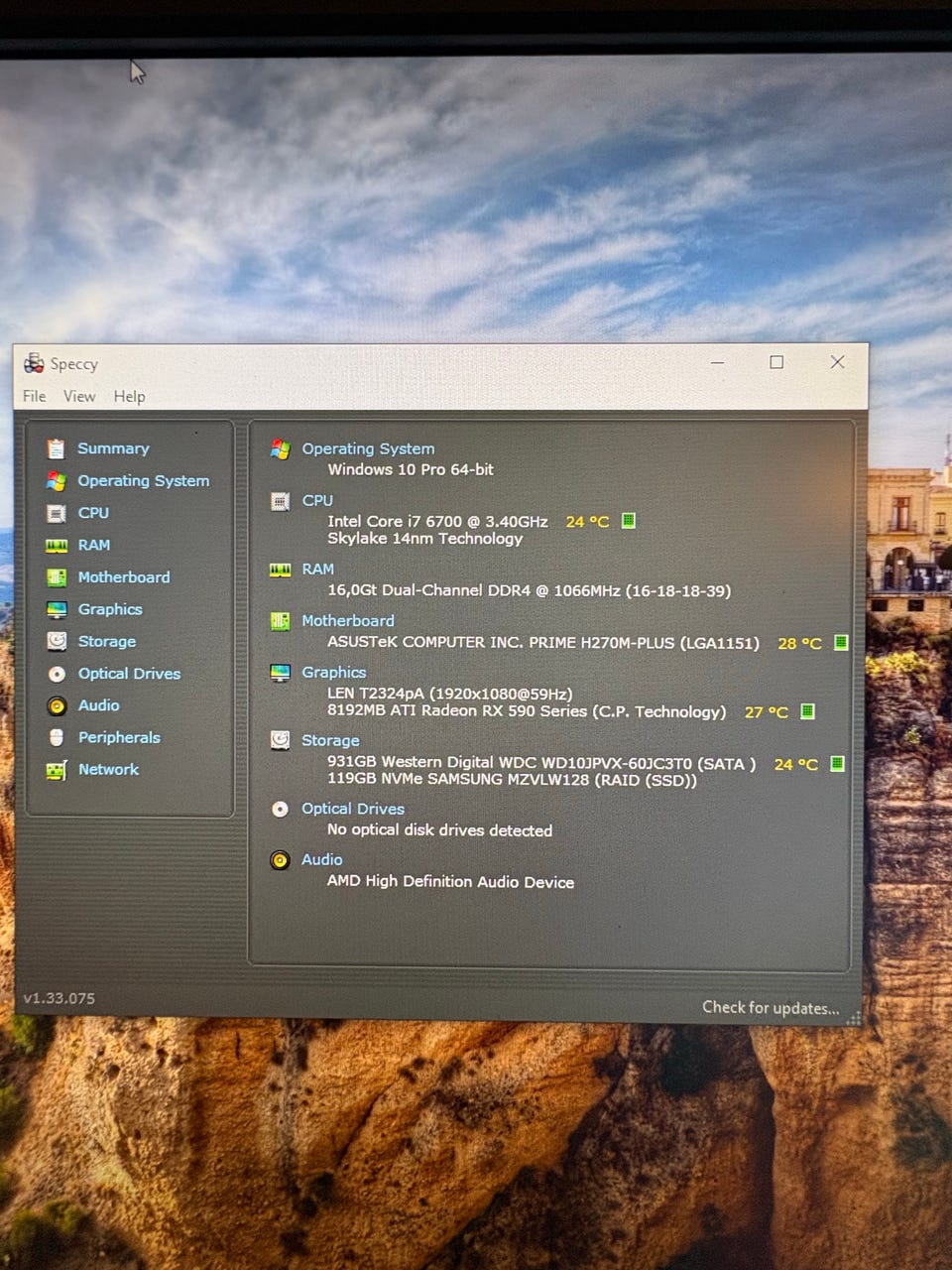Click 'Check for updates...' link
Viewport: 952px width, 1270px height.
(771, 1007)
